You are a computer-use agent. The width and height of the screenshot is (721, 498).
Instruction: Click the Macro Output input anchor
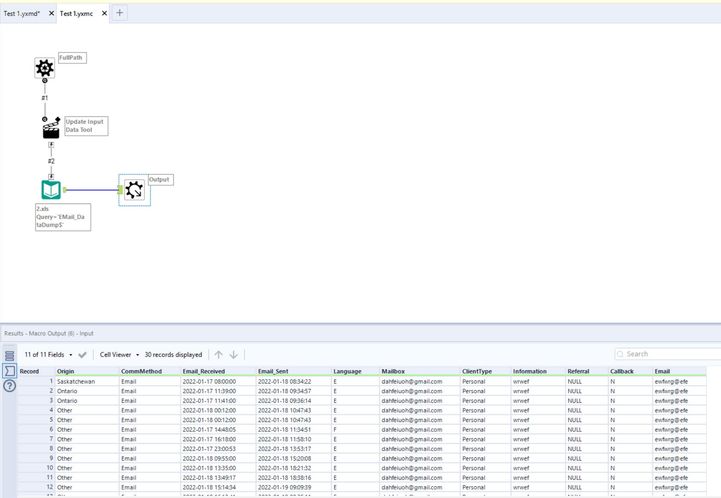coord(120,189)
